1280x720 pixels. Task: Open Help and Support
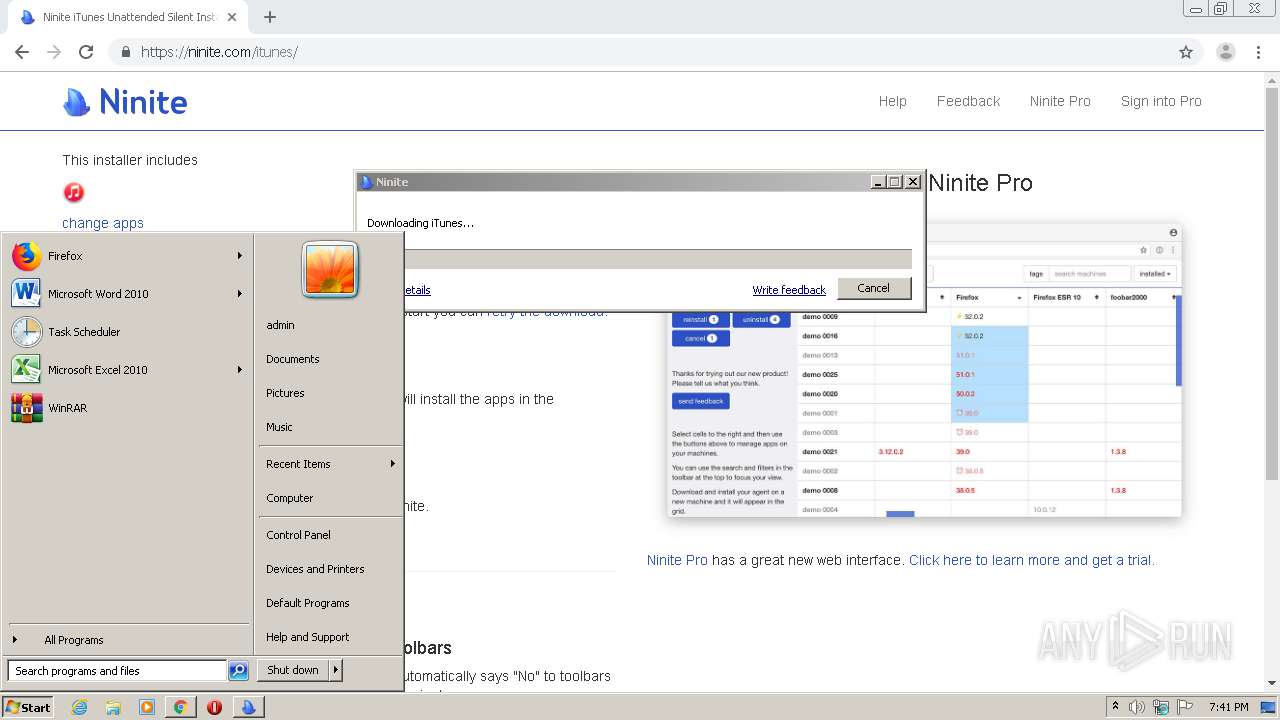click(x=307, y=637)
